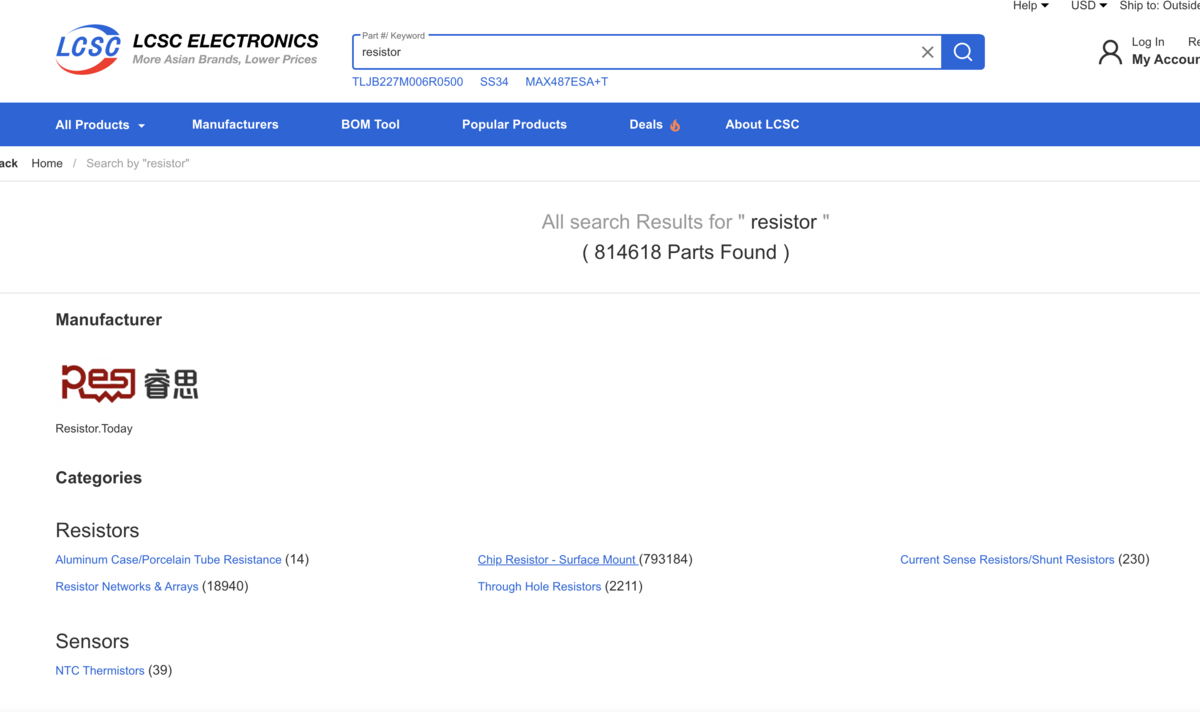Expand the All Products menu
This screenshot has width=1200, height=712.
pyautogui.click(x=100, y=125)
